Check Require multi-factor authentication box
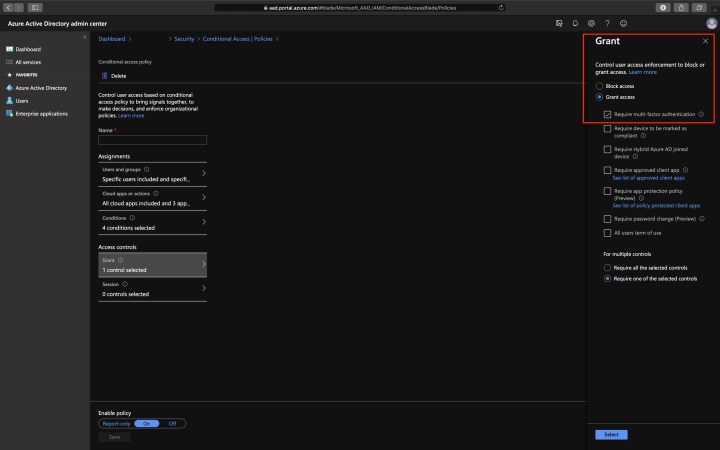 tap(608, 114)
